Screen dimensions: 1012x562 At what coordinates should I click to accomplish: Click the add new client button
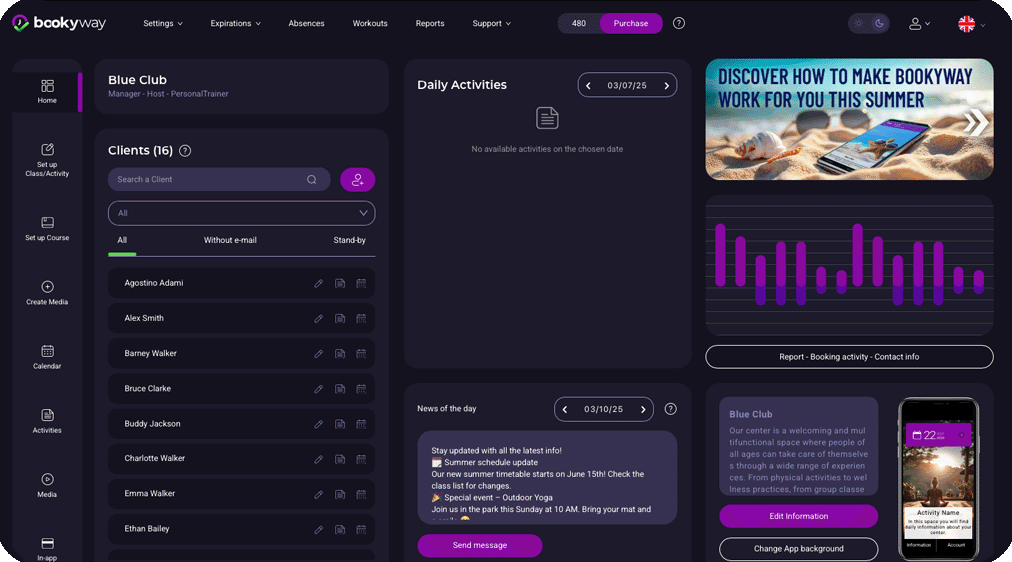tap(357, 179)
